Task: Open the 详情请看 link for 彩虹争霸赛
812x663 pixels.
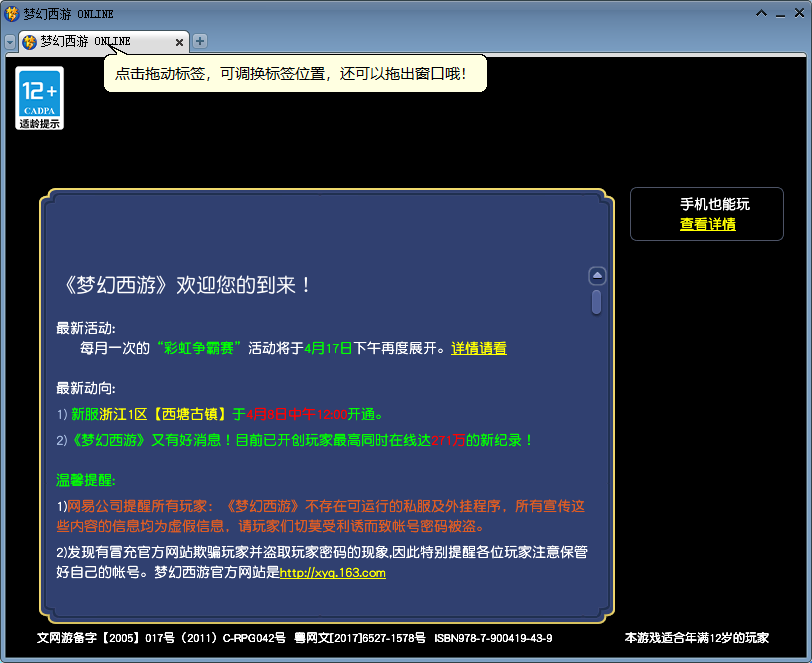Action: 478,348
